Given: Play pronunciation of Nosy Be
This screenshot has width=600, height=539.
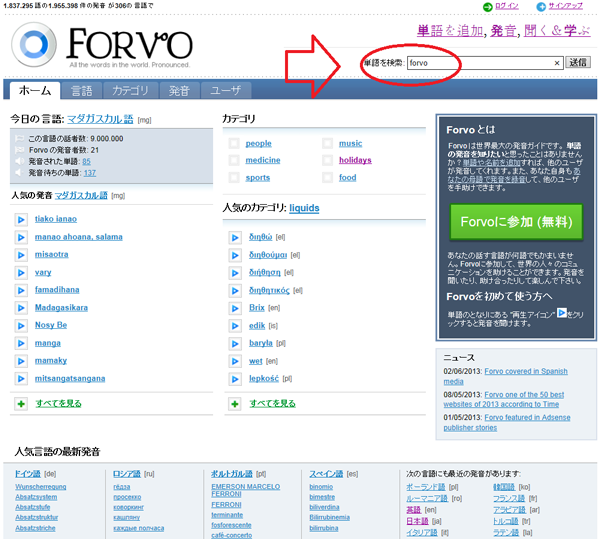Looking at the screenshot, I should tap(21, 326).
